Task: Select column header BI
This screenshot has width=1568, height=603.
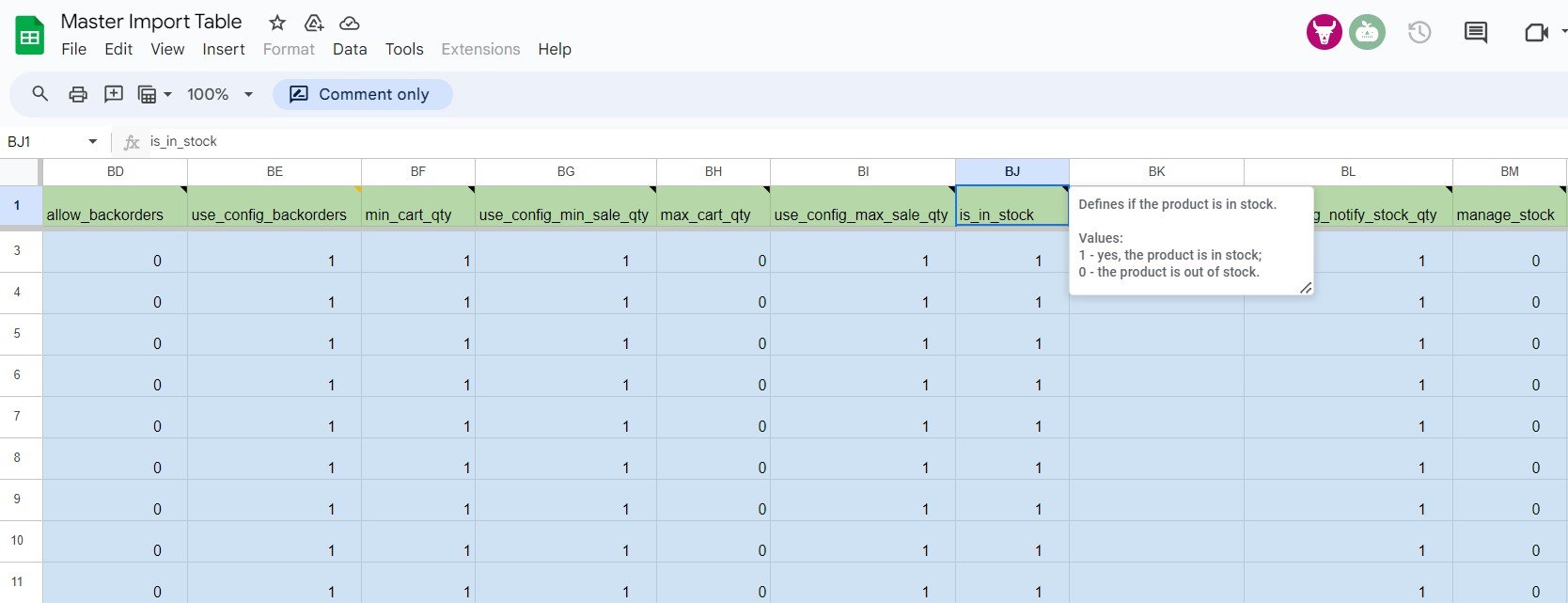Action: coord(863,171)
